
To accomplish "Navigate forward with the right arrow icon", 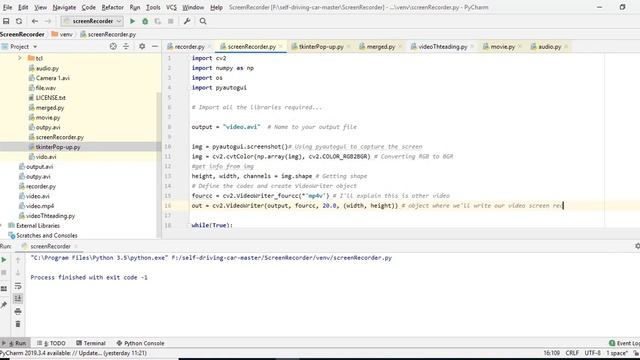I will click(x=48, y=21).
